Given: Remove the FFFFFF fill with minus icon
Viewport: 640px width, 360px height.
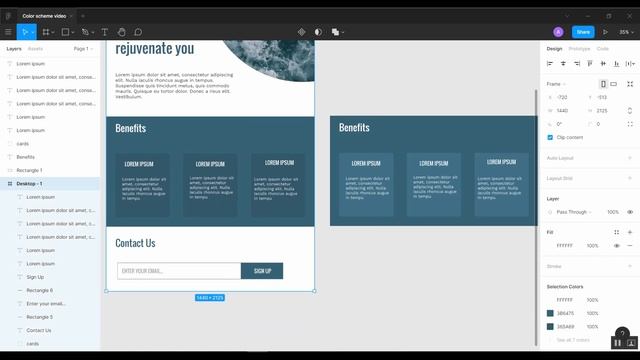Looking at the screenshot, I should [630, 245].
